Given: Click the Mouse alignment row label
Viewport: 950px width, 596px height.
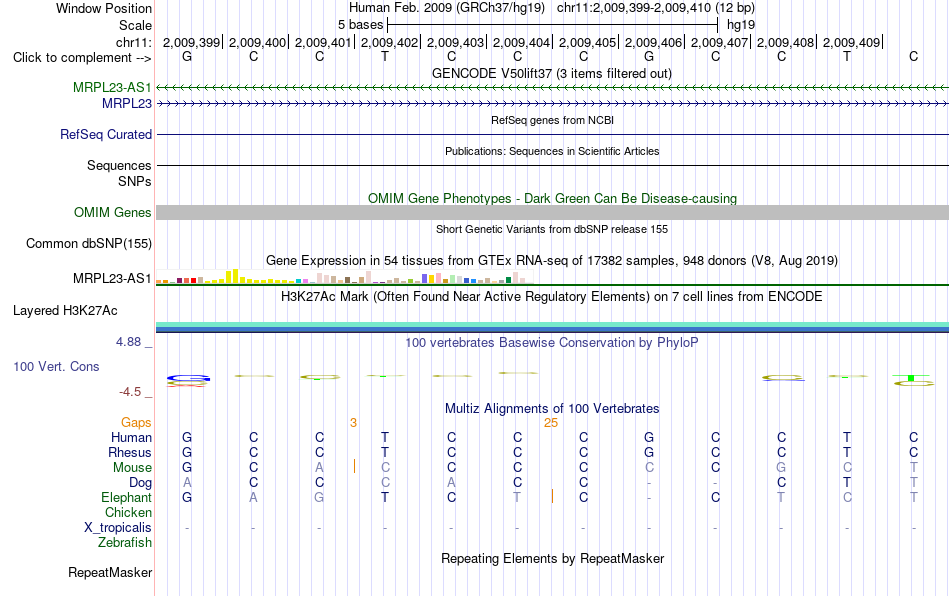Looking at the screenshot, I should (x=132, y=468).
